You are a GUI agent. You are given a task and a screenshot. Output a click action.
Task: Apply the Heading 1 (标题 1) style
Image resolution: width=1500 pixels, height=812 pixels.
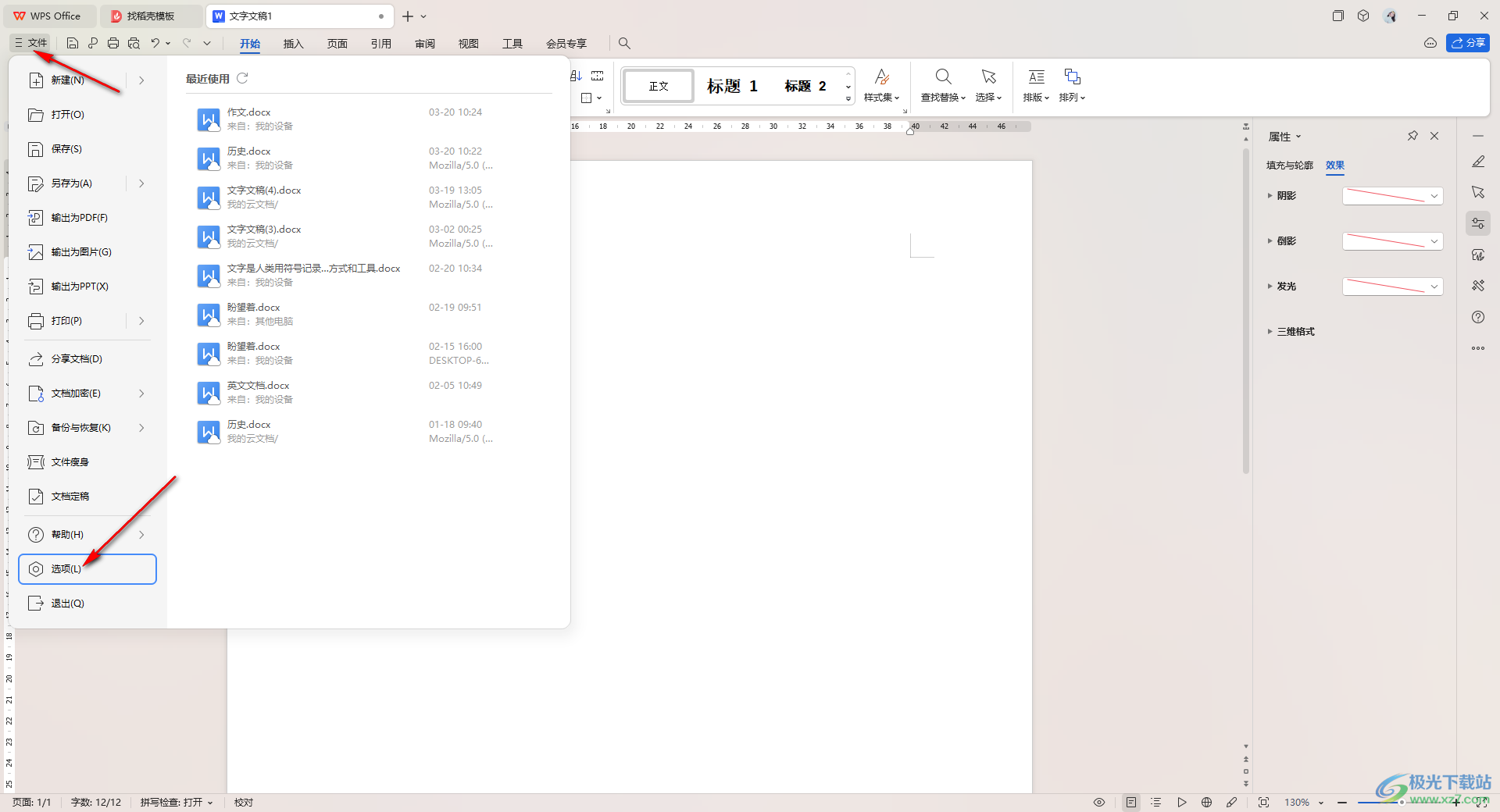click(x=732, y=86)
